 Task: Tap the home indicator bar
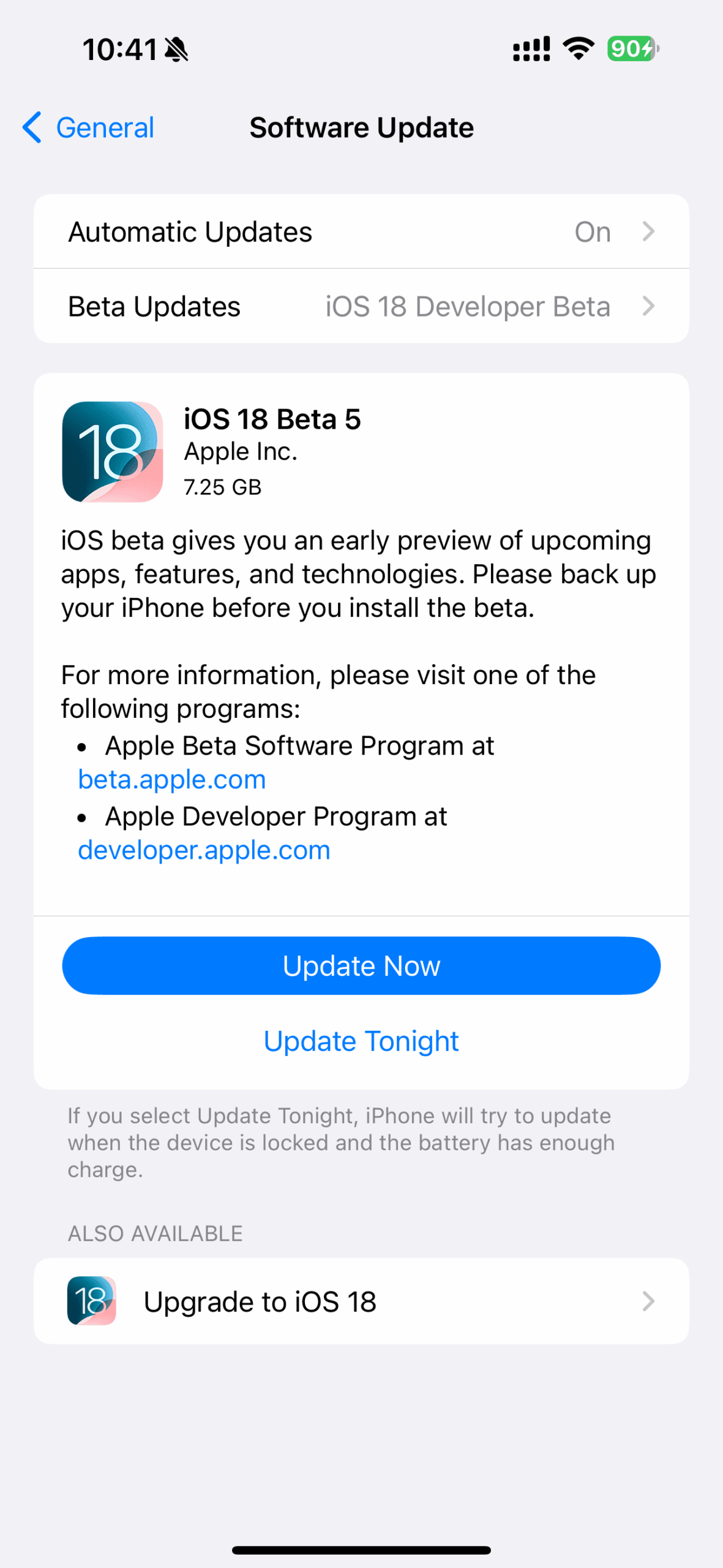[361, 1550]
